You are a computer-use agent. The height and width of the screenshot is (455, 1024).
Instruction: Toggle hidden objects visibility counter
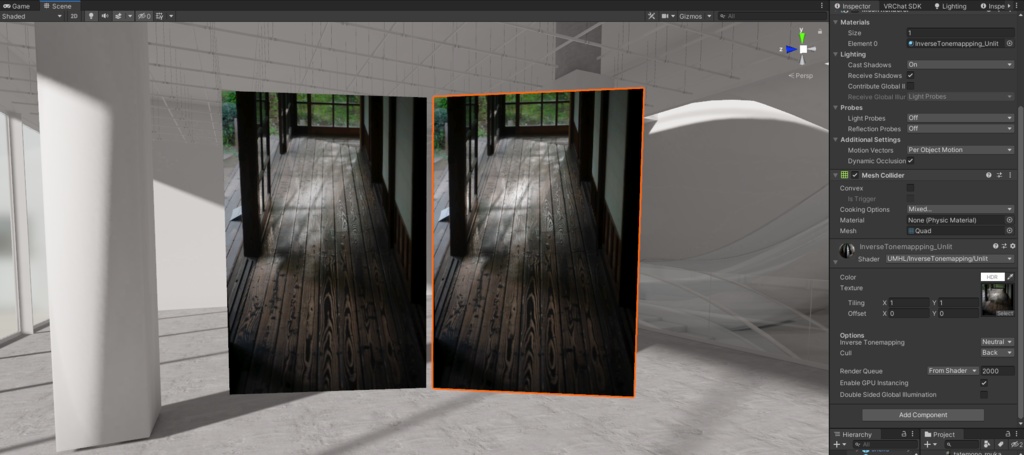tap(144, 16)
